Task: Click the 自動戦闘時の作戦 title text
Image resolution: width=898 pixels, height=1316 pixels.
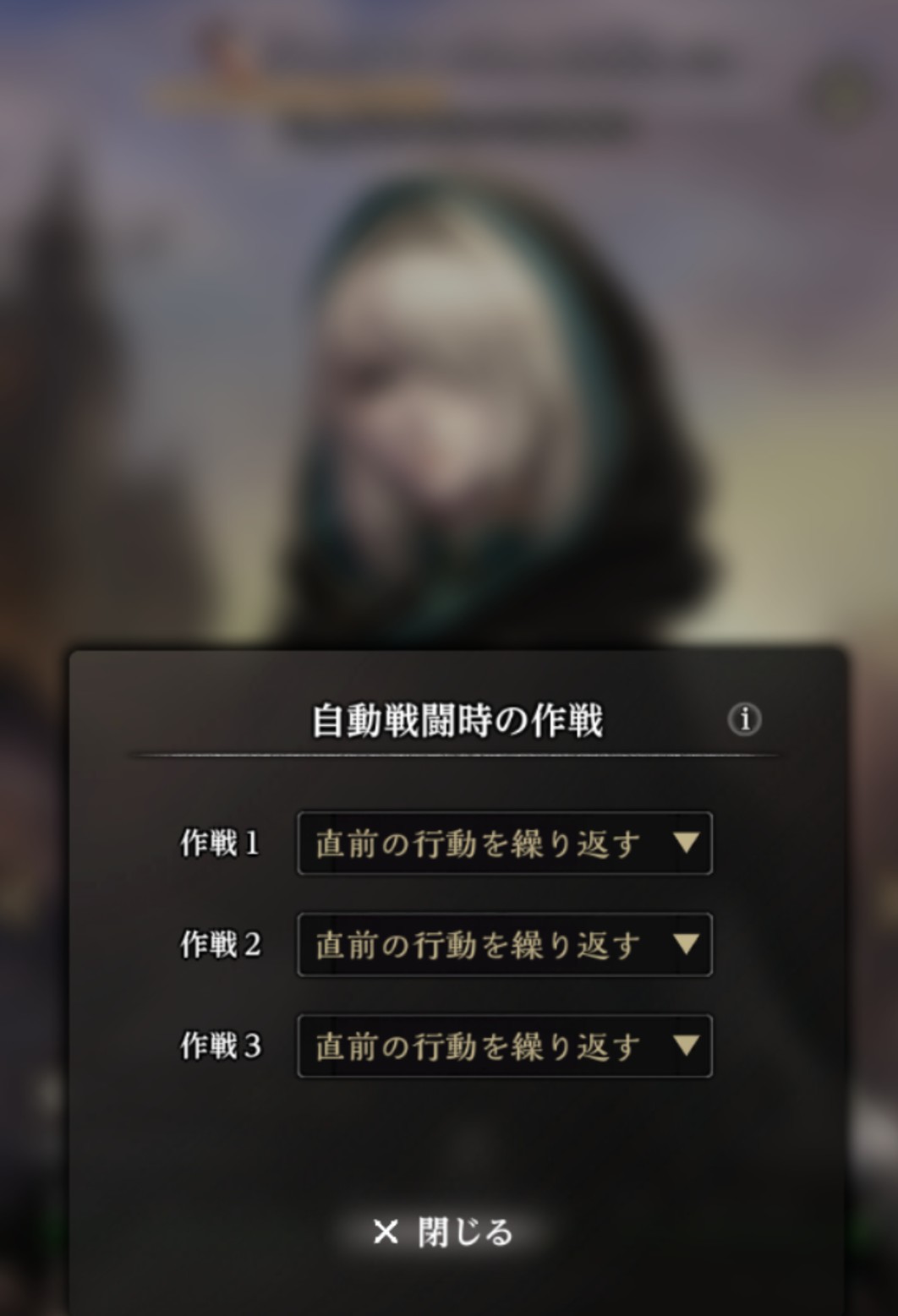Action: (457, 721)
